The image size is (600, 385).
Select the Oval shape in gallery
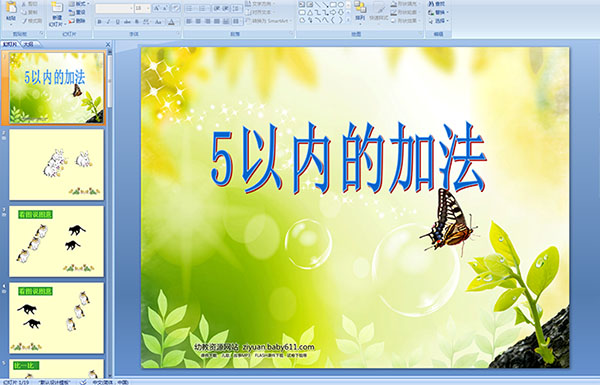pos(341,4)
